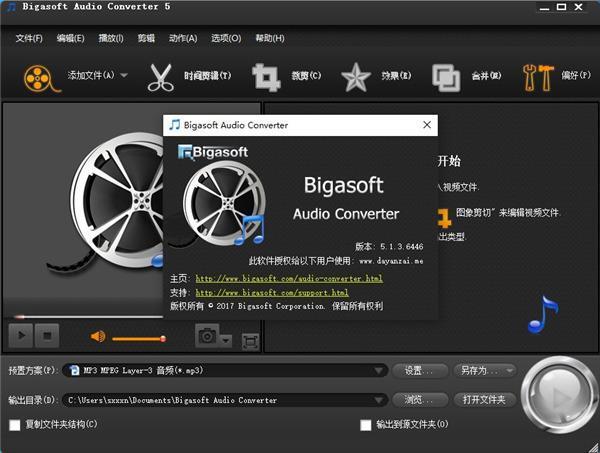Enable 复制文件夹结构(C) checkbox

15,425
